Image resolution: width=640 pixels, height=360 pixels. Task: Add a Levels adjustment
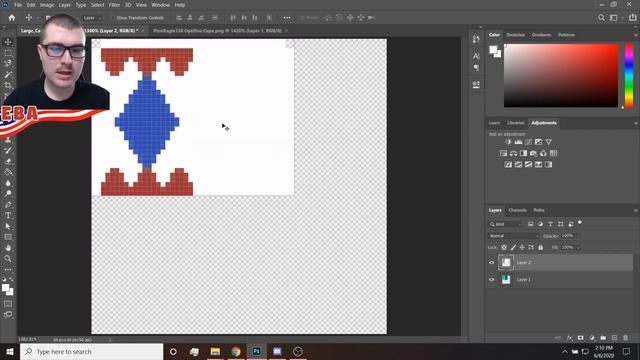[518, 142]
